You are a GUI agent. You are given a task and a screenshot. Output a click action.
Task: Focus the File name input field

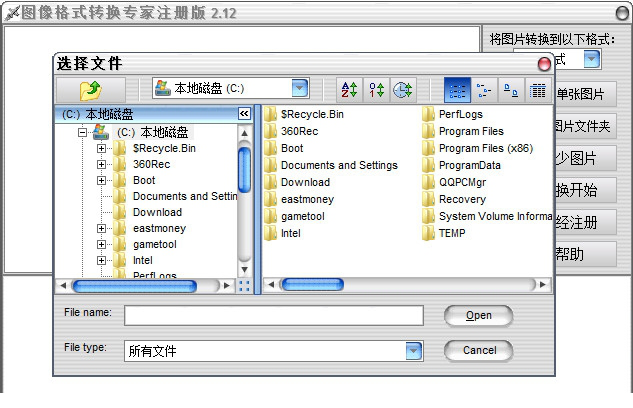274,315
